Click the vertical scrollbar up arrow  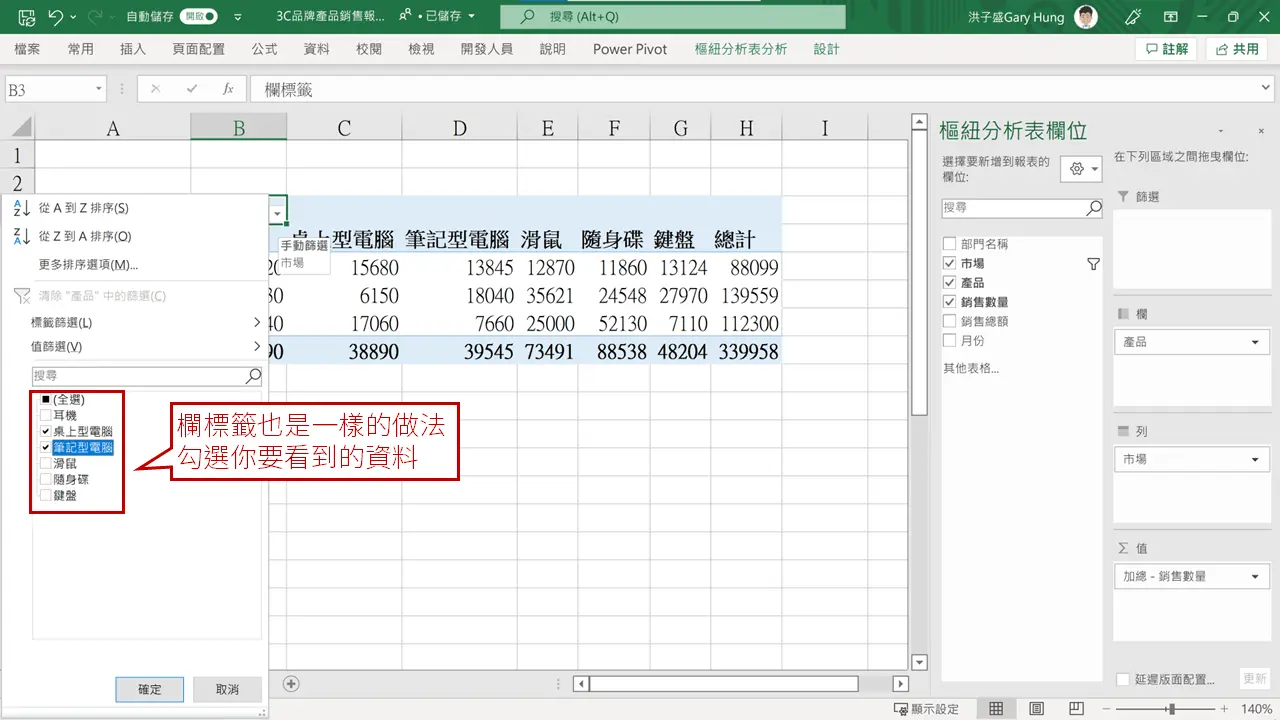pos(920,122)
